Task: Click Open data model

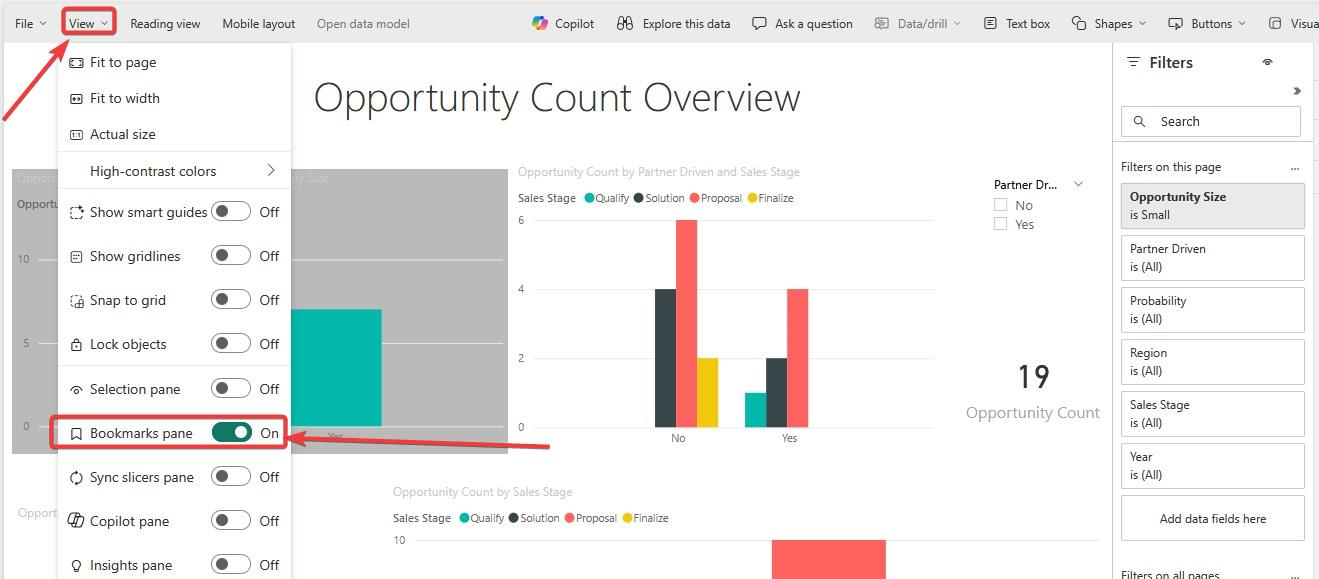Action: 363,23
